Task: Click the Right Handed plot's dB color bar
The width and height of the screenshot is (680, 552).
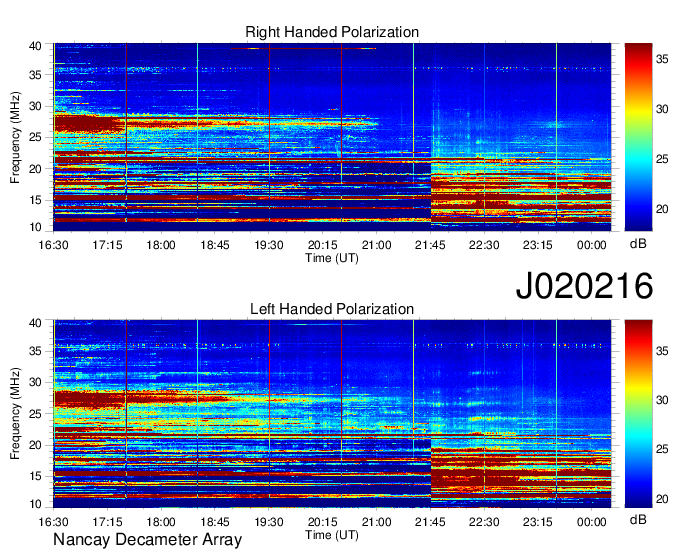Action: (638, 137)
